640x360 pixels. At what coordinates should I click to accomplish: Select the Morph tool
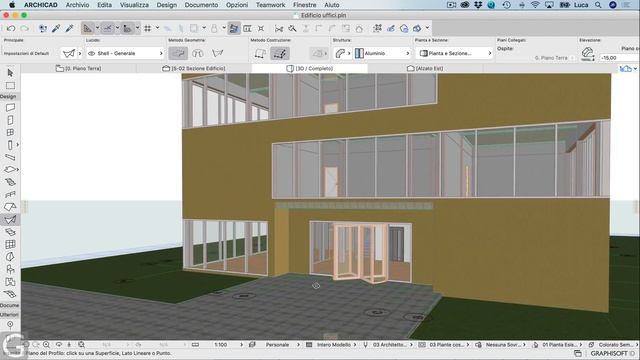coord(10,257)
